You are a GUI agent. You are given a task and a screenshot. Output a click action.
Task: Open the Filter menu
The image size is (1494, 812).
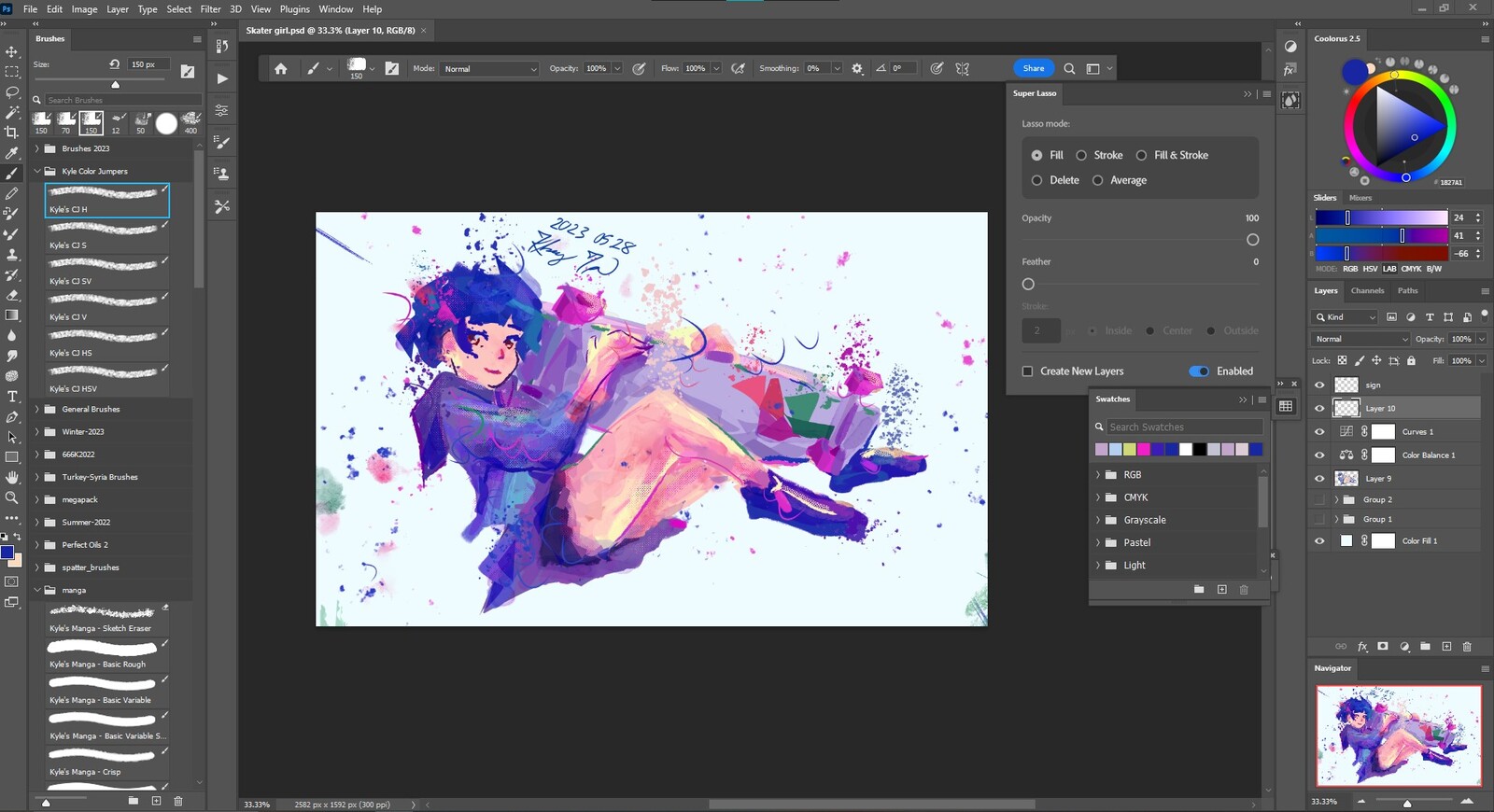(210, 9)
